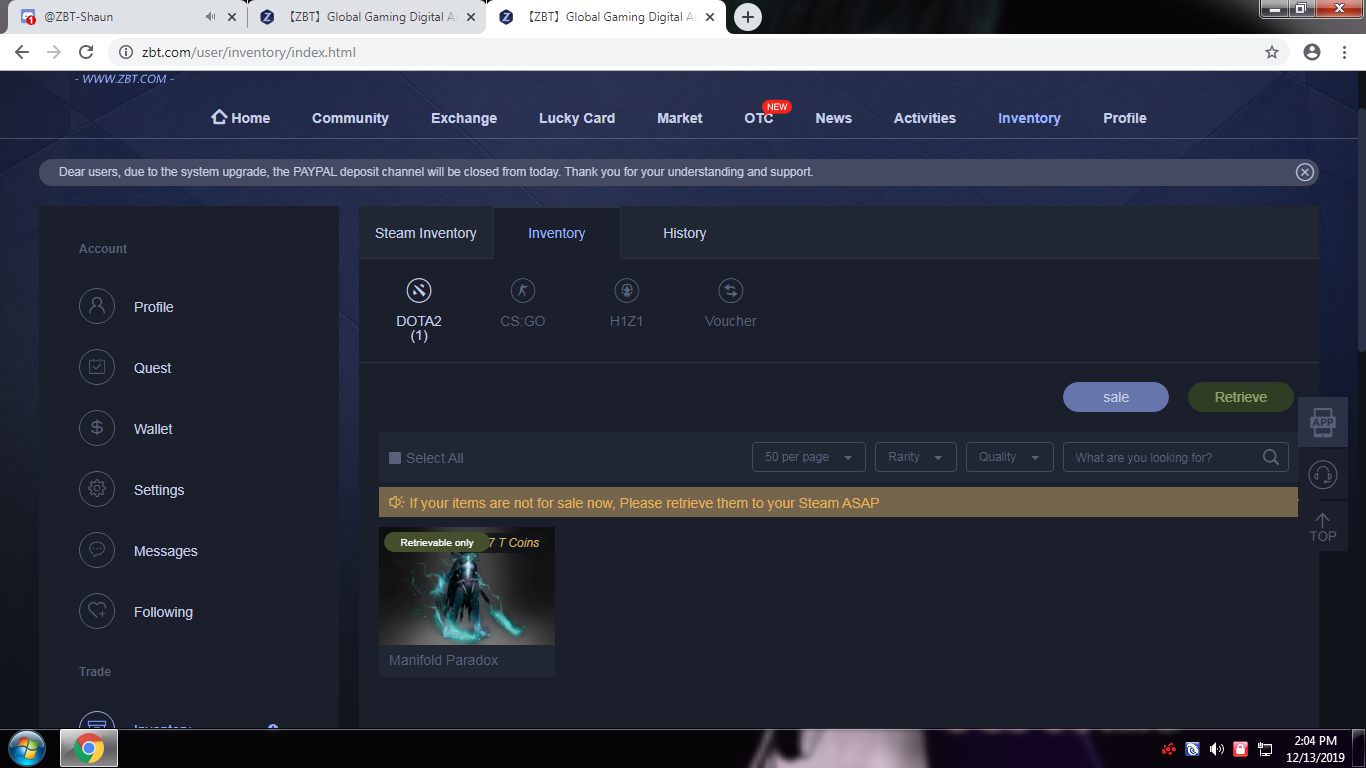Click browser back arrow
The width and height of the screenshot is (1366, 768).
[x=22, y=52]
